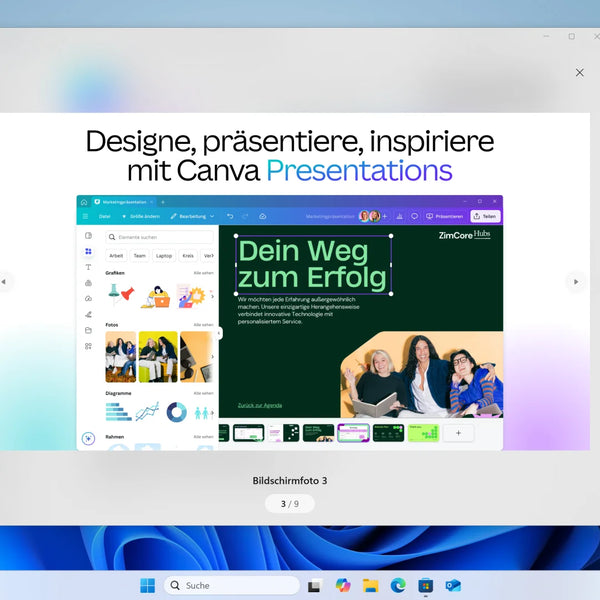Expand the Bearbeitung dropdown

192,217
